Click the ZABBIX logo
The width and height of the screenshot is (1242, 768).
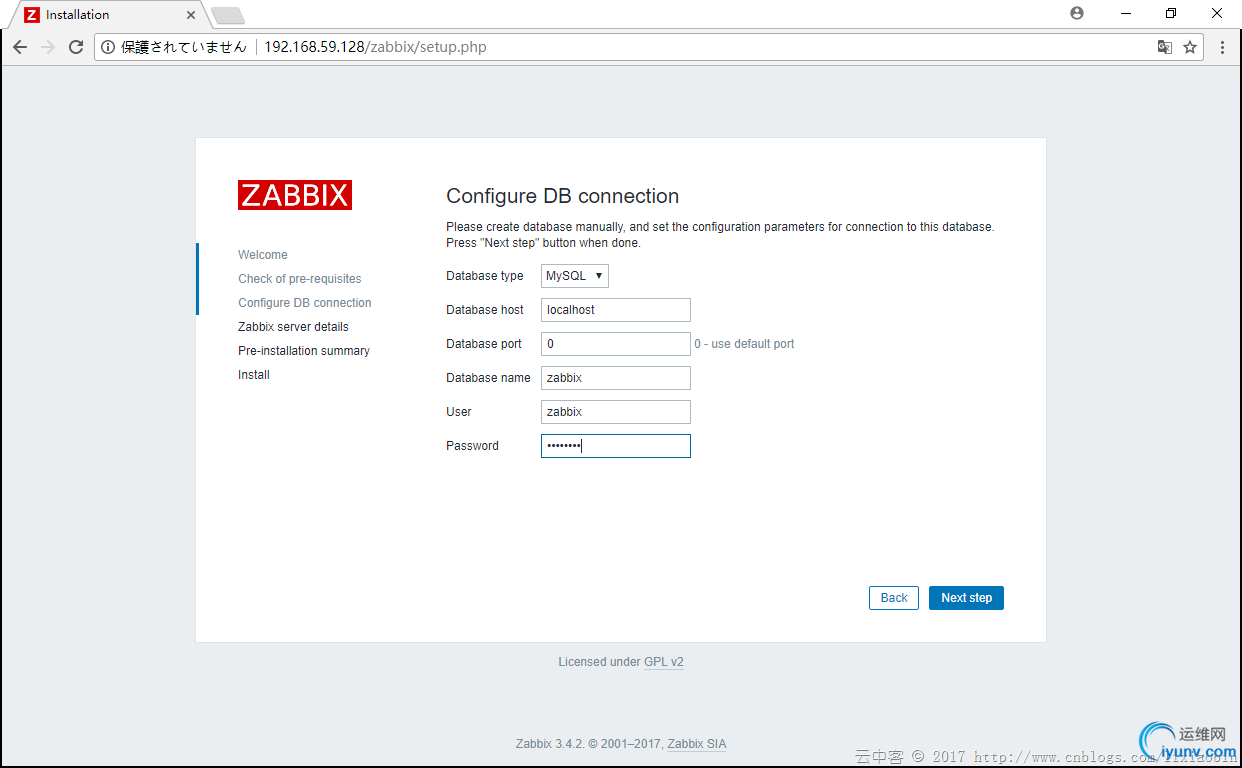[x=295, y=195]
